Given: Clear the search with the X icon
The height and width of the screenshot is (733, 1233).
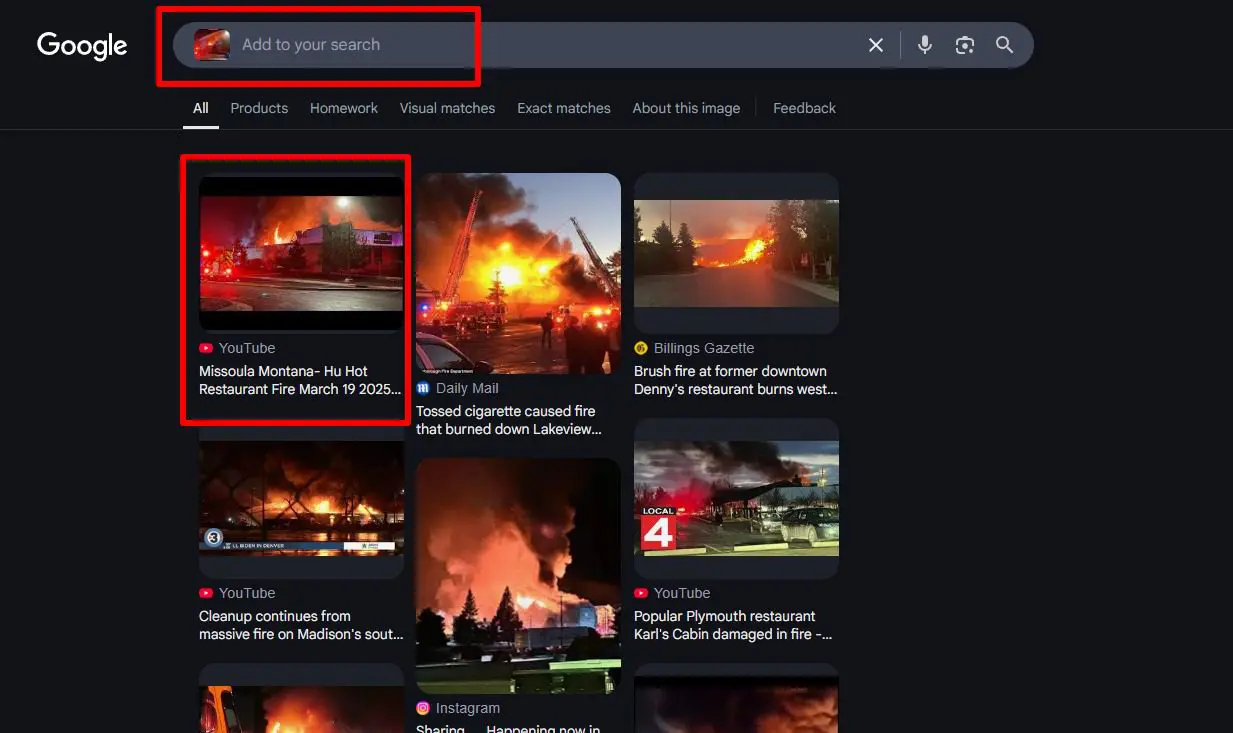Looking at the screenshot, I should coord(876,45).
